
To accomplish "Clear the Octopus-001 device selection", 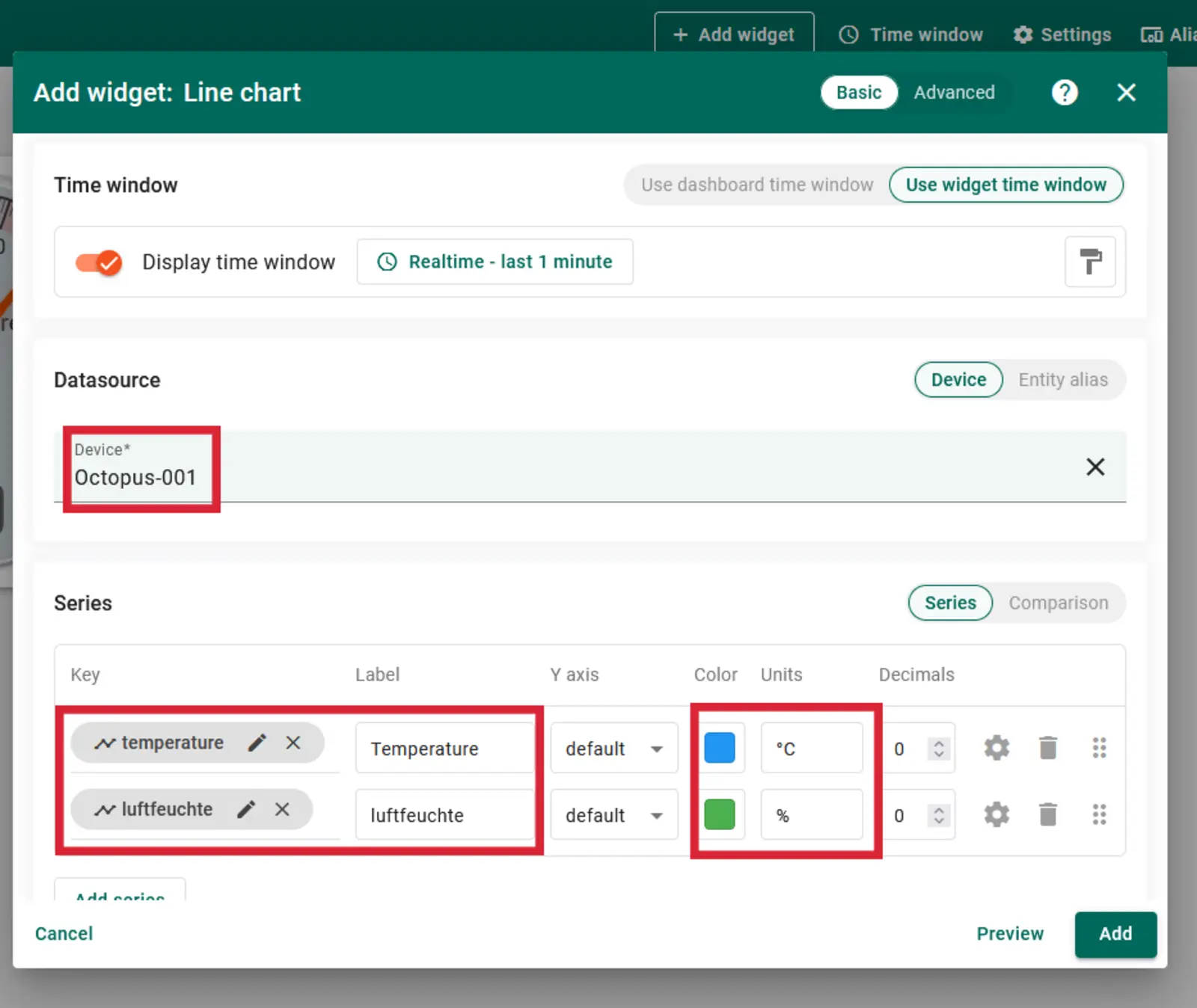I will [x=1095, y=467].
